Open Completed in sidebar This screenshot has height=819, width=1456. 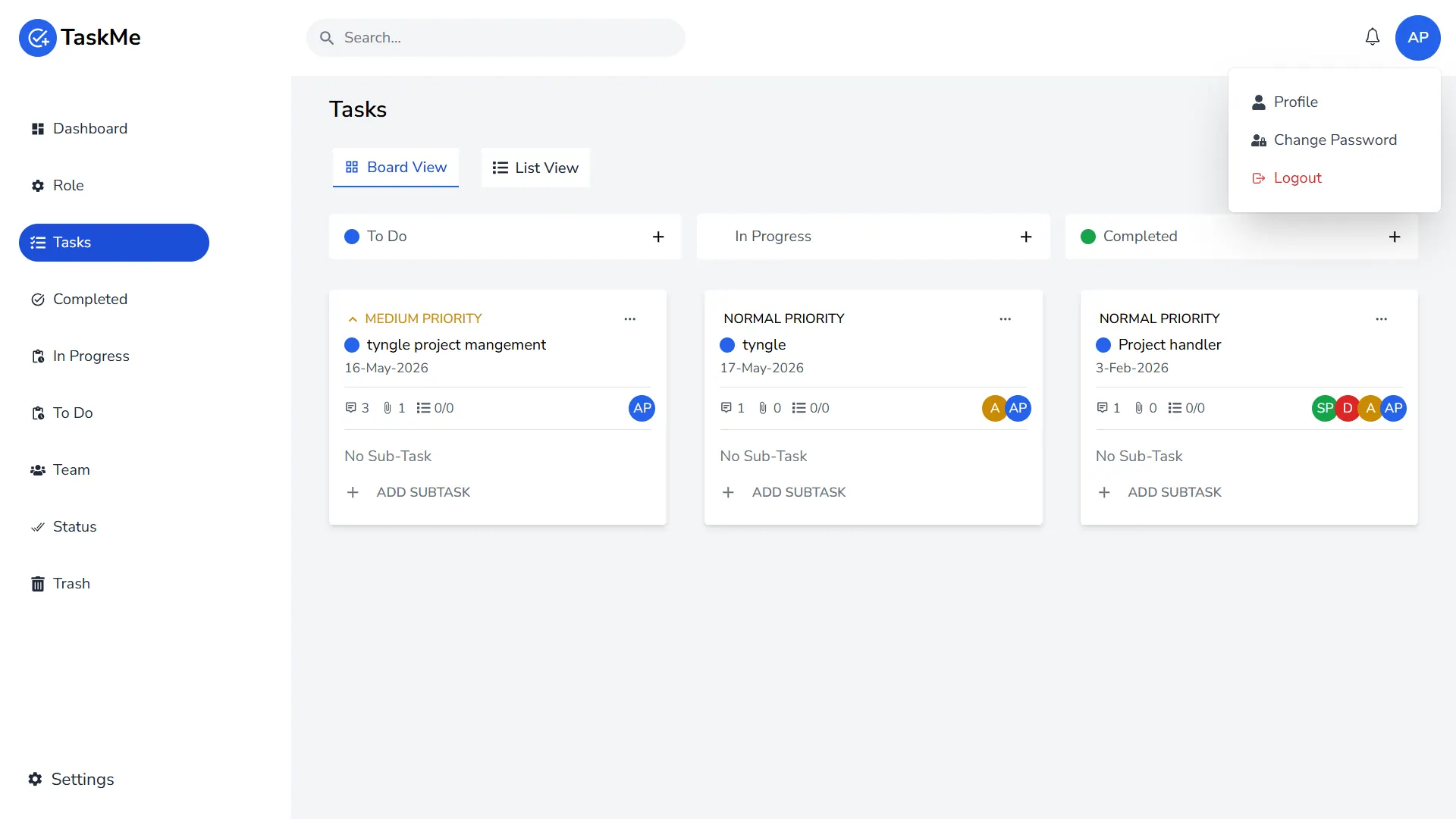pos(114,300)
